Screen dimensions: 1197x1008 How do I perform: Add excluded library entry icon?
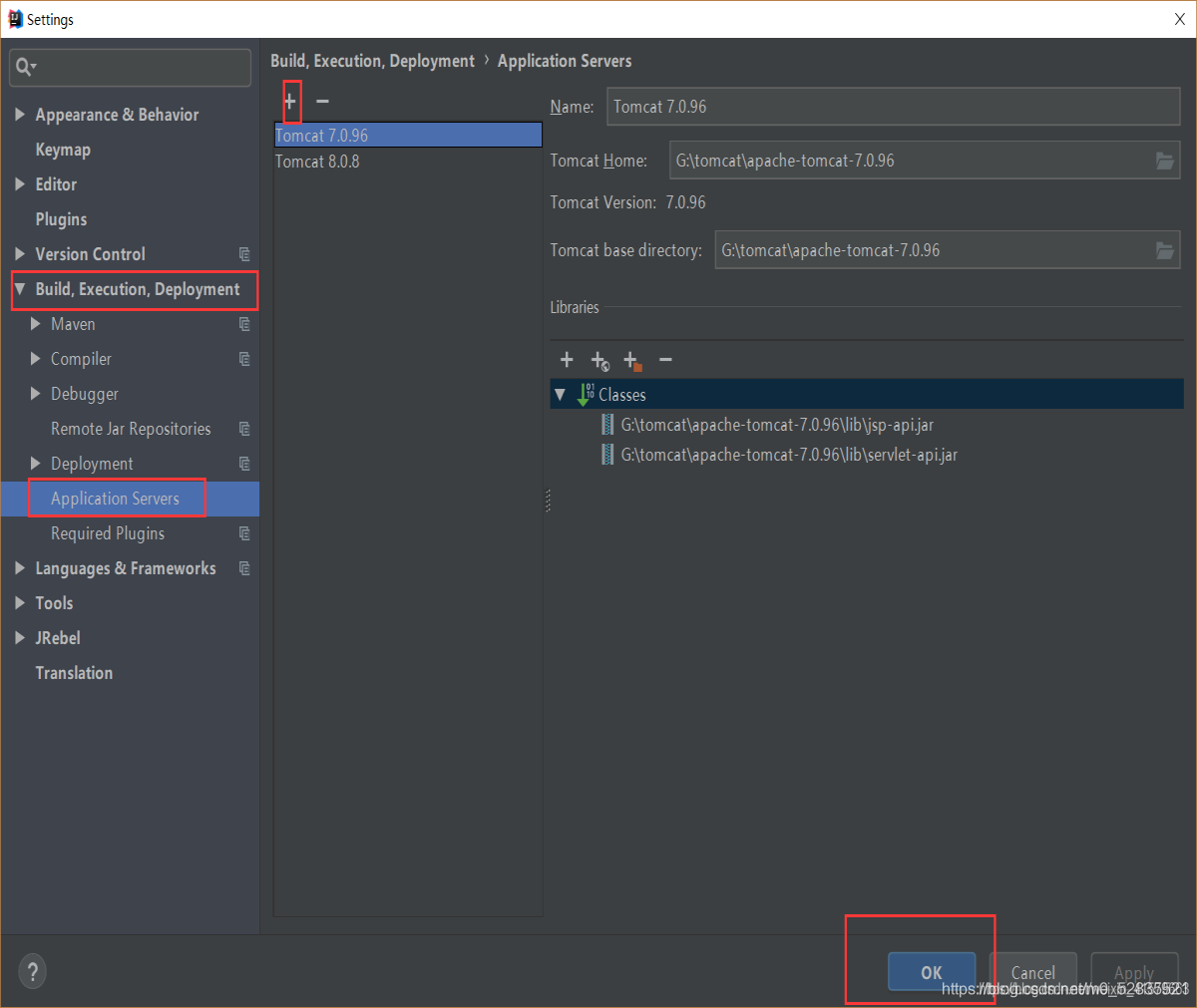632,361
